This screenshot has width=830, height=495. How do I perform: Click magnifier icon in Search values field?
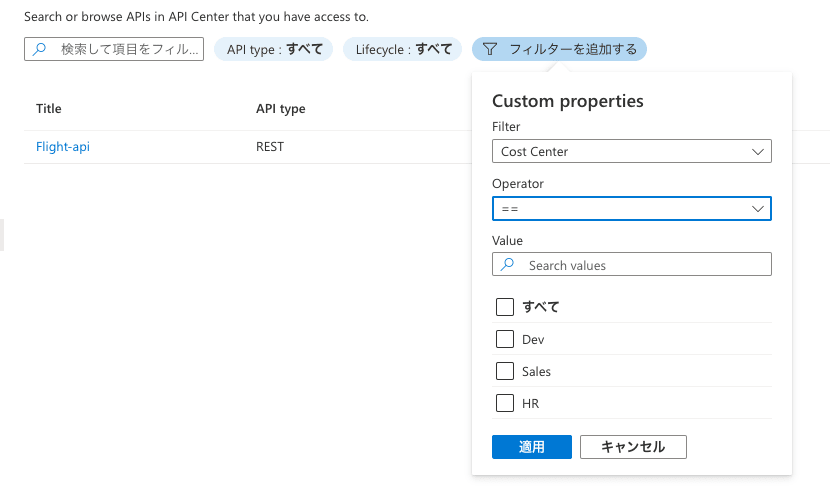point(507,264)
